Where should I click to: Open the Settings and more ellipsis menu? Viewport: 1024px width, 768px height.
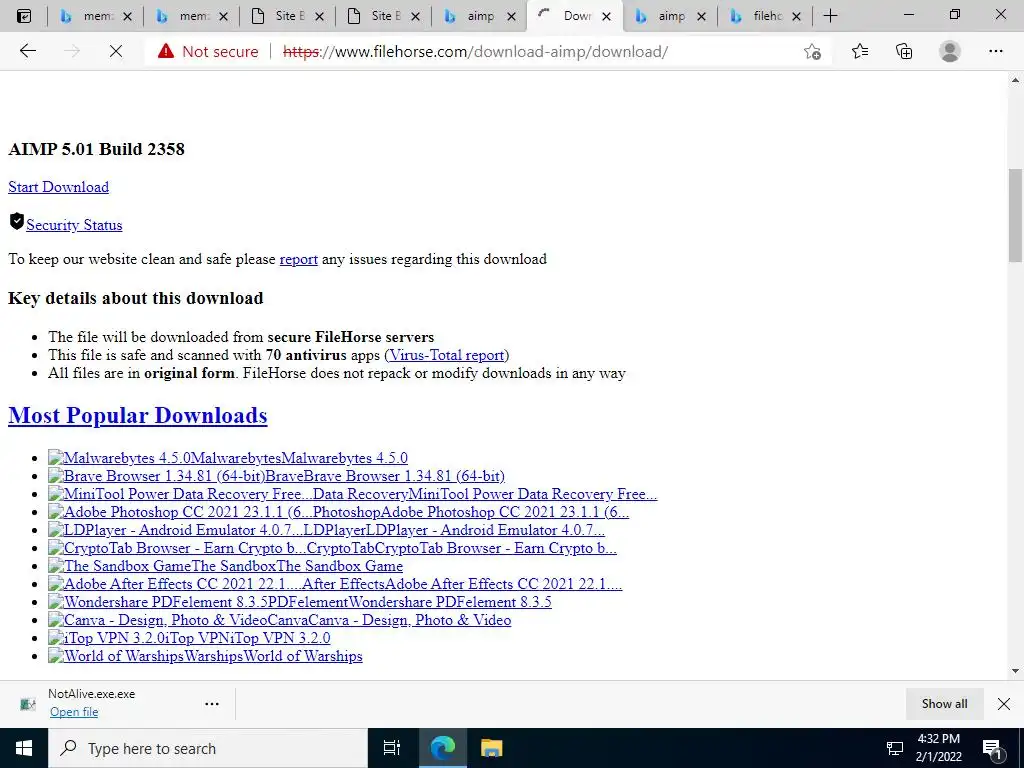995,51
